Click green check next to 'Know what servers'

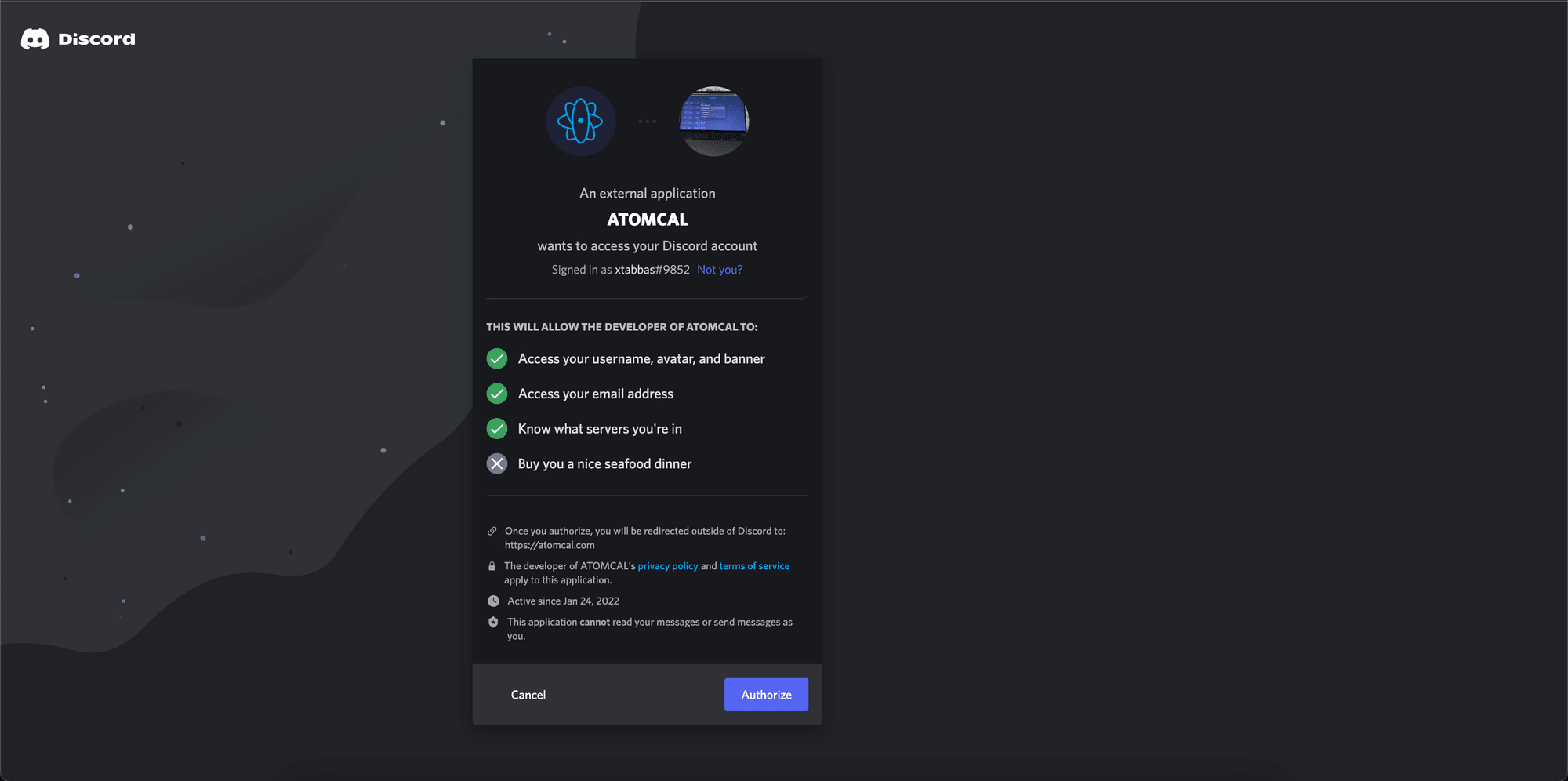coord(497,429)
